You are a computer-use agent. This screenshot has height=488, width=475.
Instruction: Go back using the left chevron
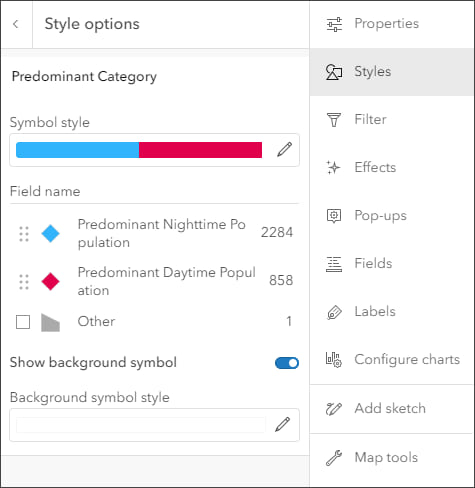pyautogui.click(x=16, y=24)
